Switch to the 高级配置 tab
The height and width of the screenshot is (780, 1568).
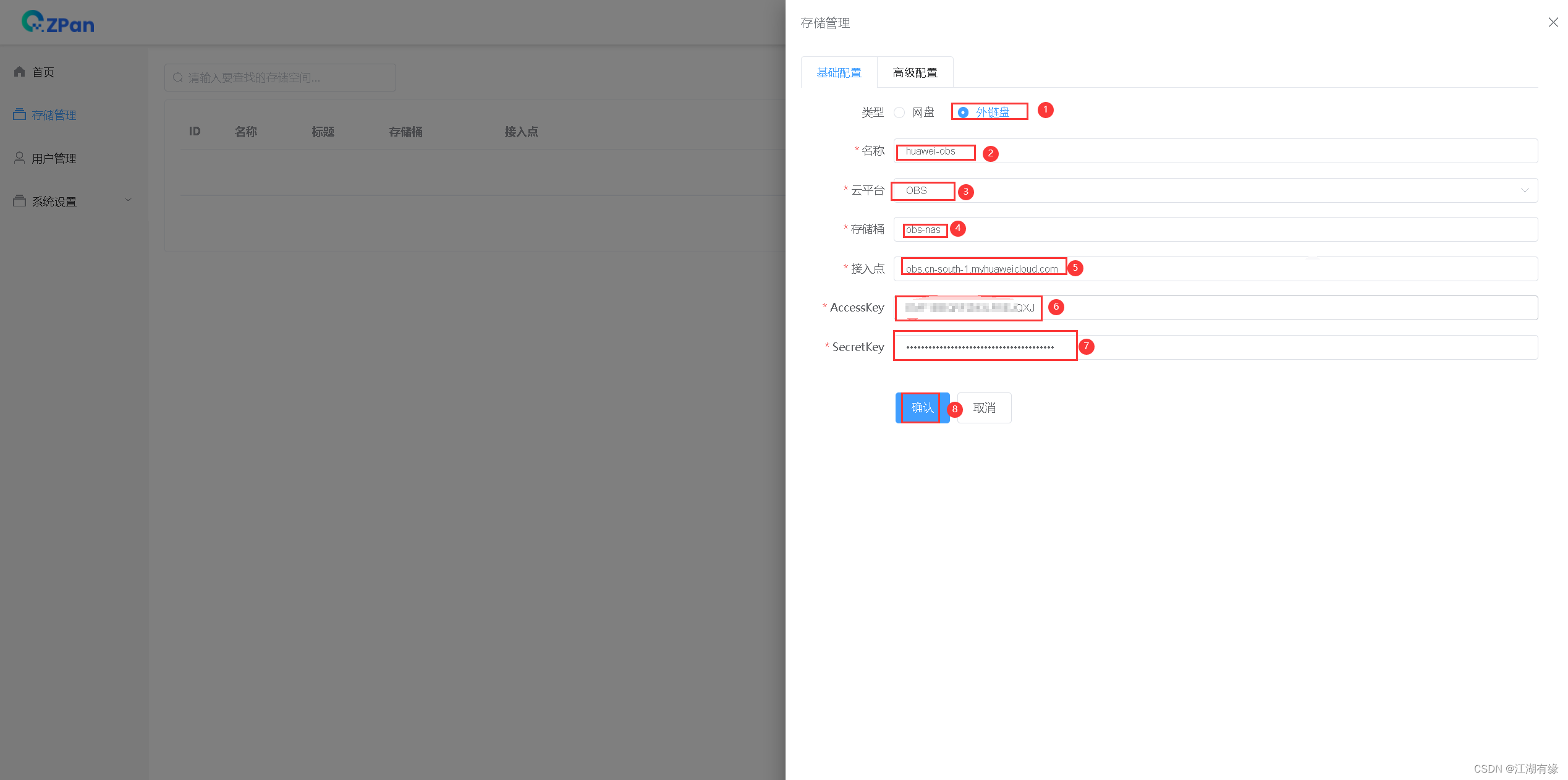[915, 72]
